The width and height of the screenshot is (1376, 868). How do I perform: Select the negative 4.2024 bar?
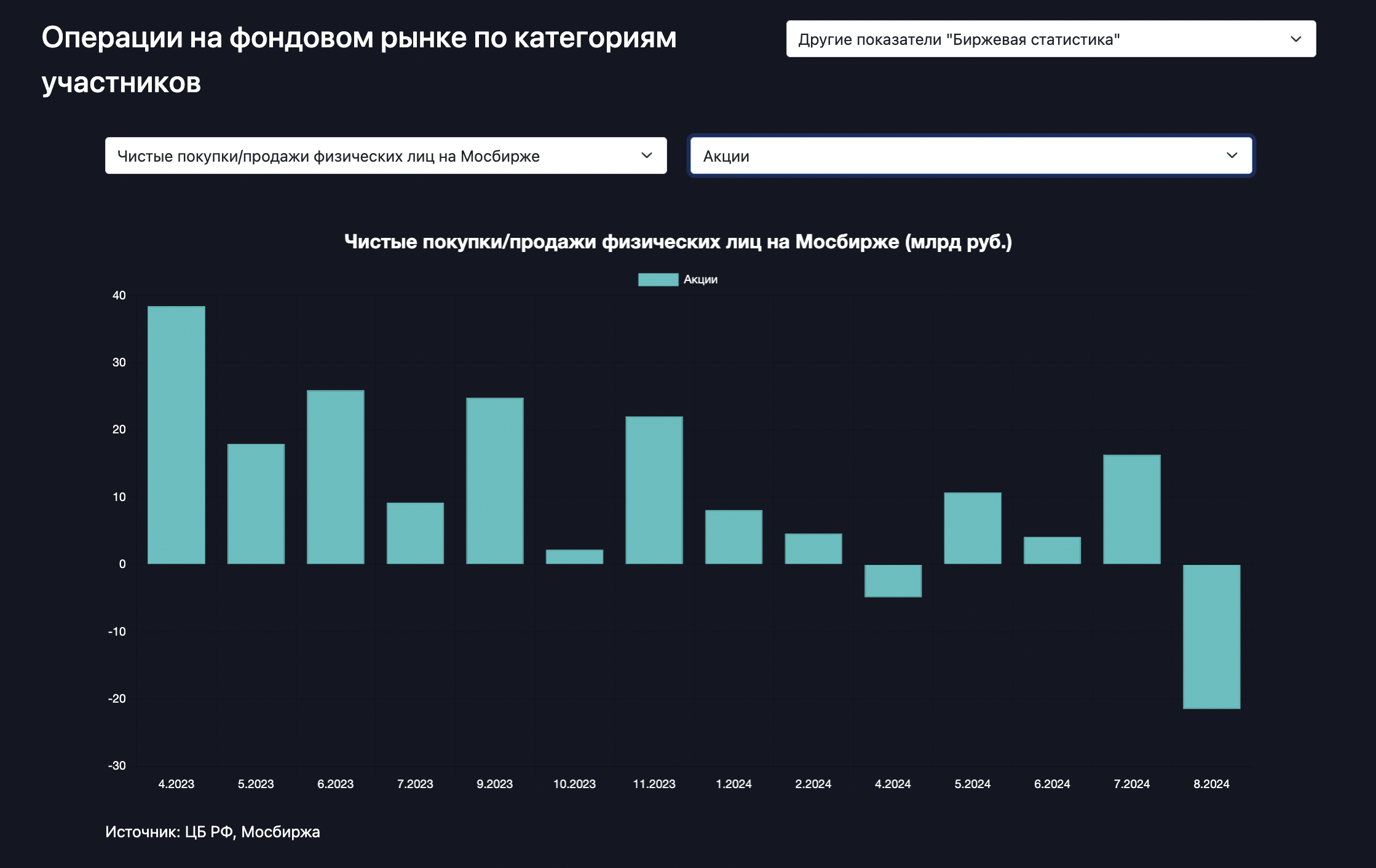[x=893, y=580]
